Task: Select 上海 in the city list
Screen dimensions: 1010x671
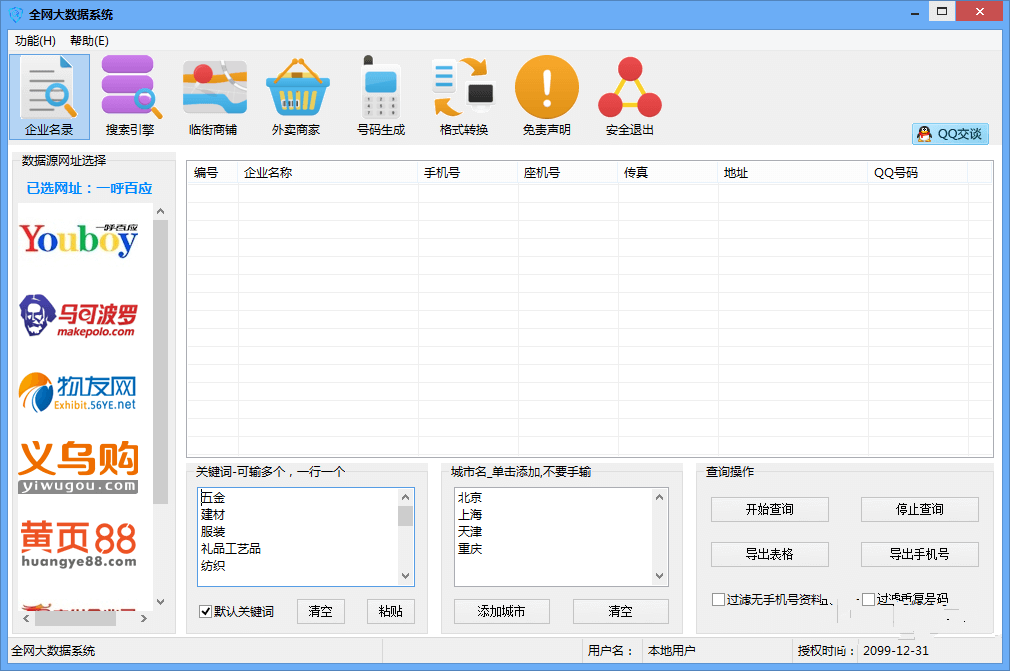Action: tap(470, 515)
